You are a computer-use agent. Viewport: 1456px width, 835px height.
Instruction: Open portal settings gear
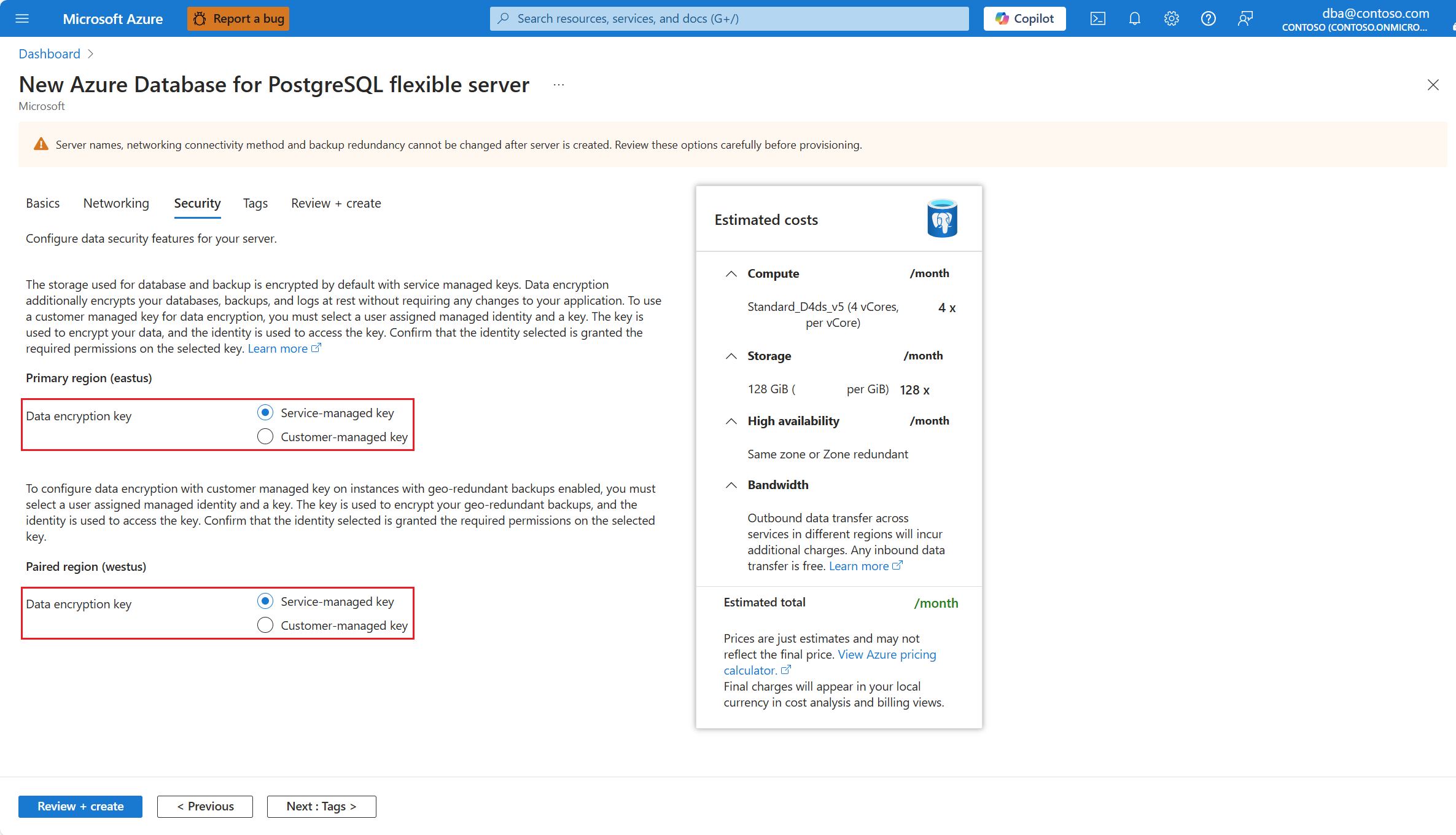(x=1171, y=18)
